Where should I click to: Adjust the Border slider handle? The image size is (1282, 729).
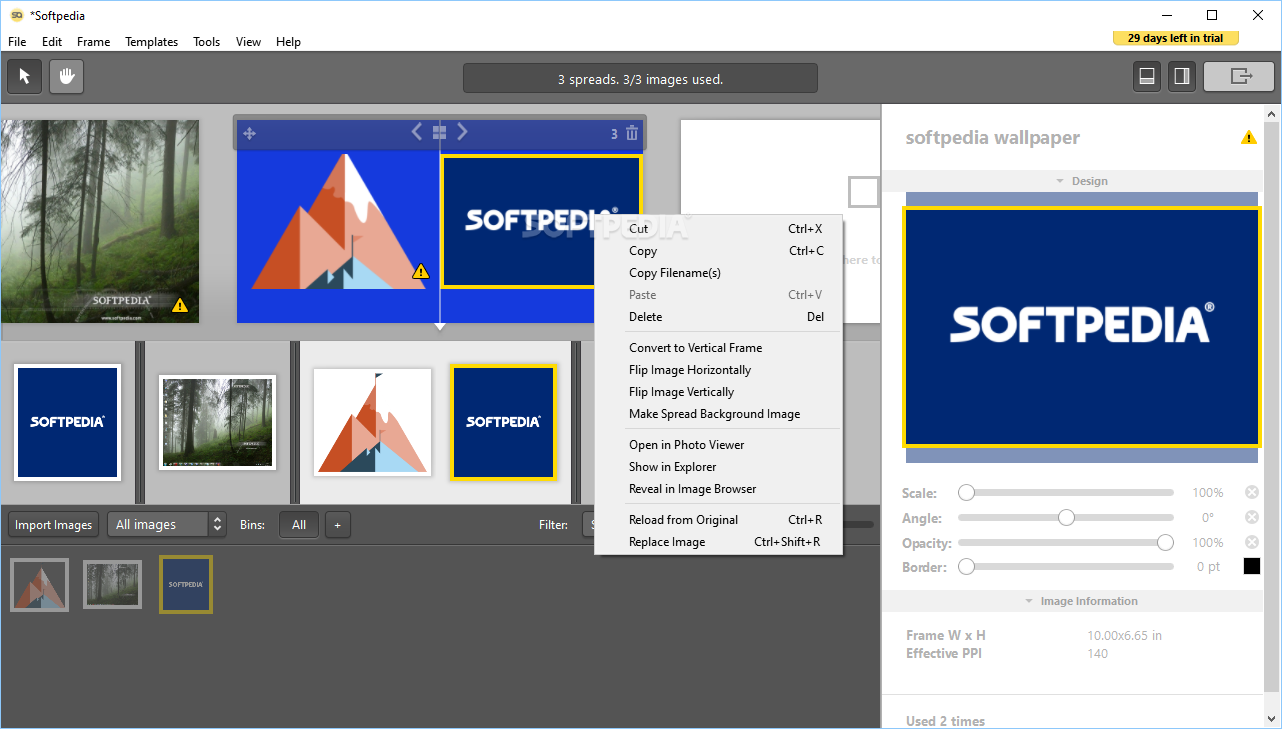point(966,566)
